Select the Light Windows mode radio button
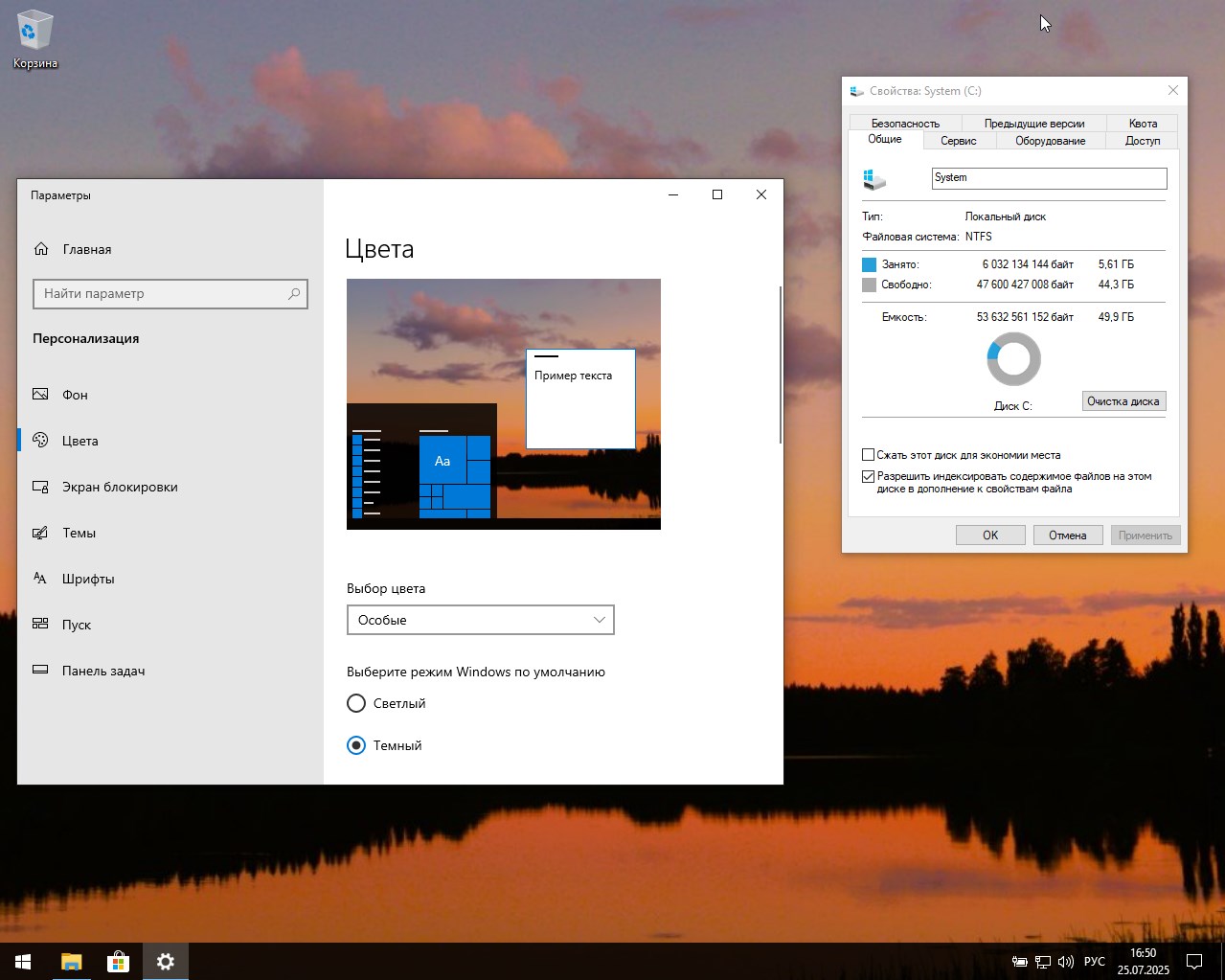The width and height of the screenshot is (1225, 980). tap(356, 703)
